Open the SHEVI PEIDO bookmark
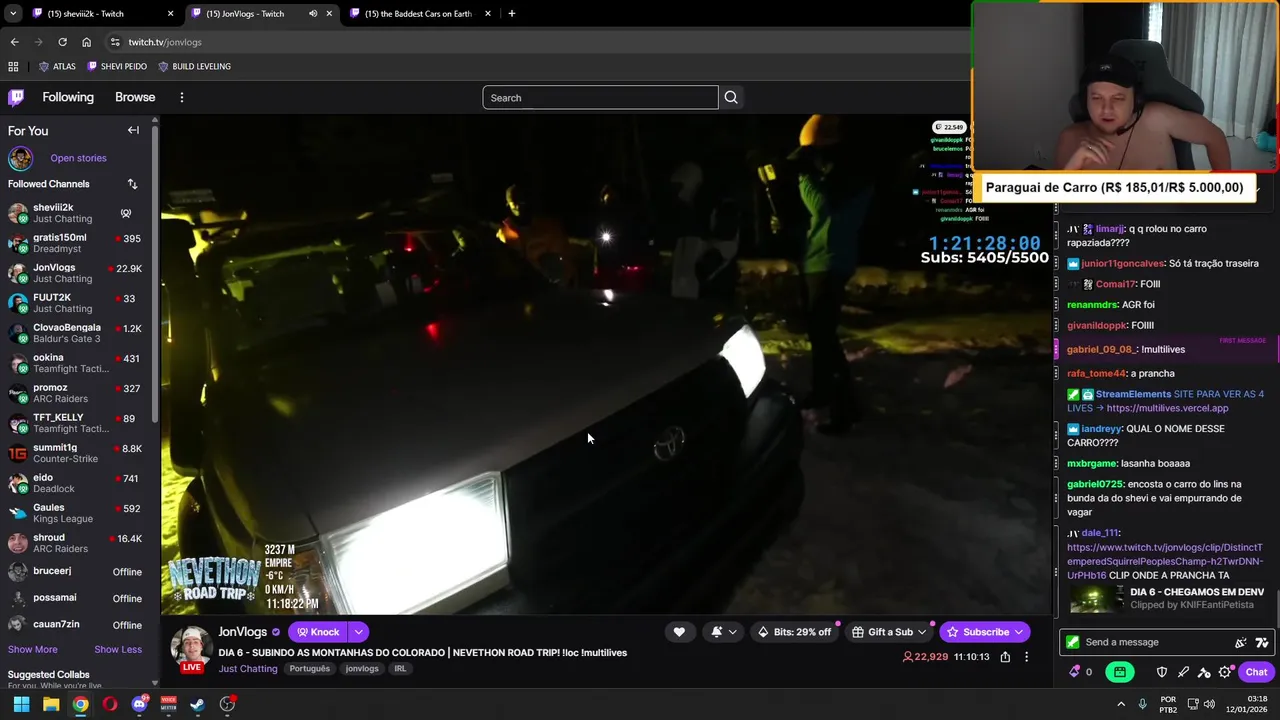The height and width of the screenshot is (720, 1280). (117, 66)
